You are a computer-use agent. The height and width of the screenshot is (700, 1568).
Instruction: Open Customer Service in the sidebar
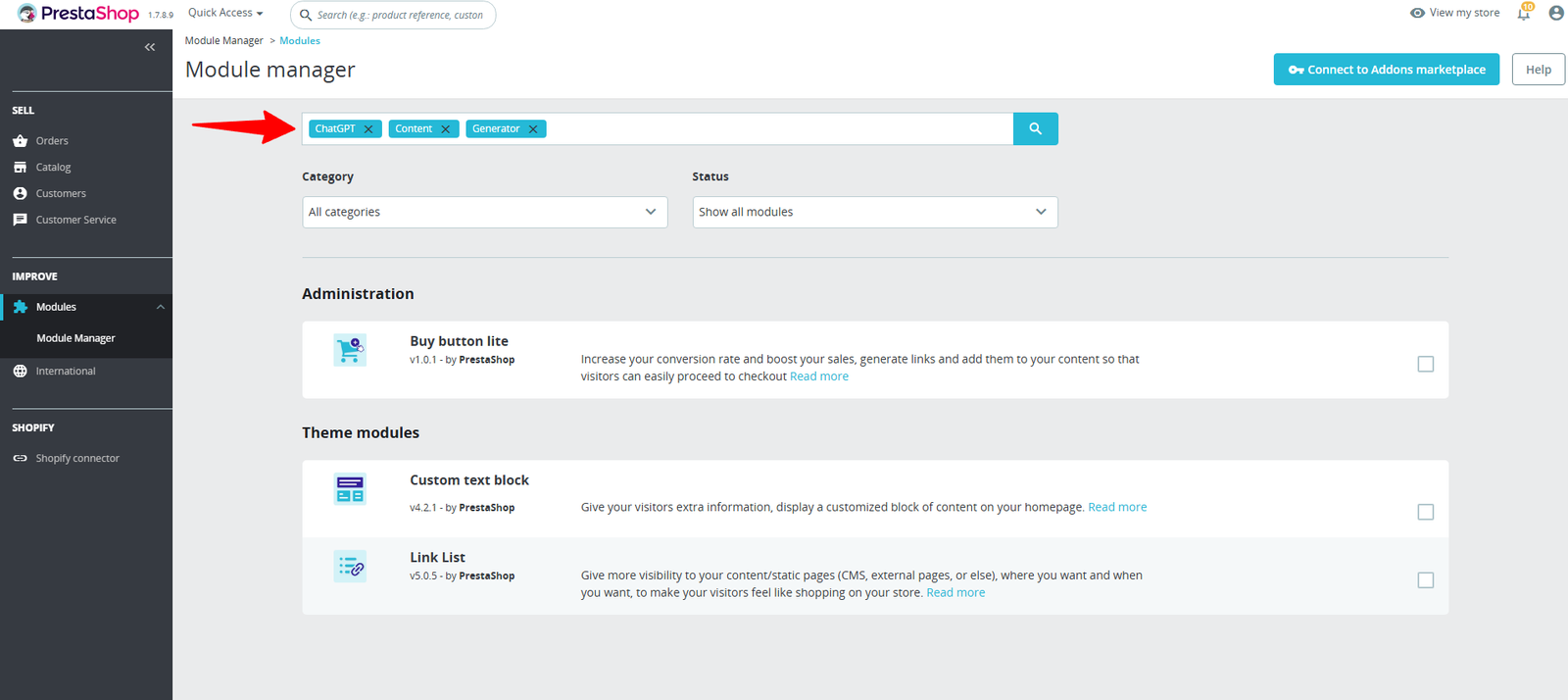coord(76,220)
